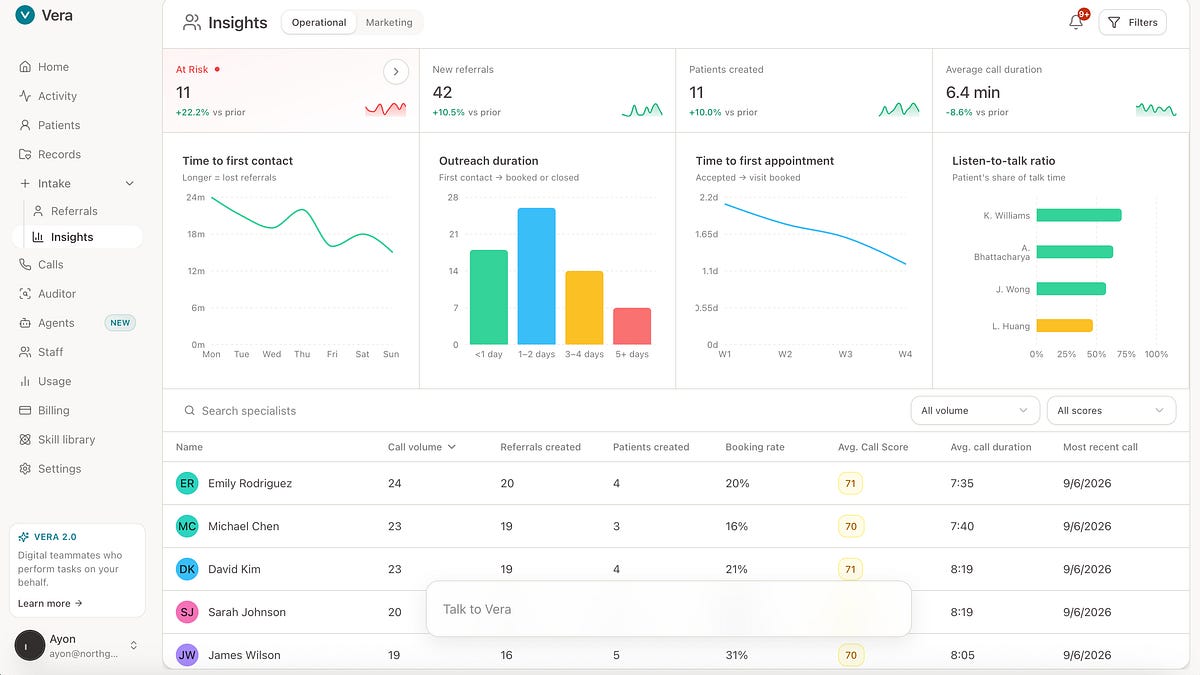Open the Agents robot icon
1200x675 pixels.
25,323
